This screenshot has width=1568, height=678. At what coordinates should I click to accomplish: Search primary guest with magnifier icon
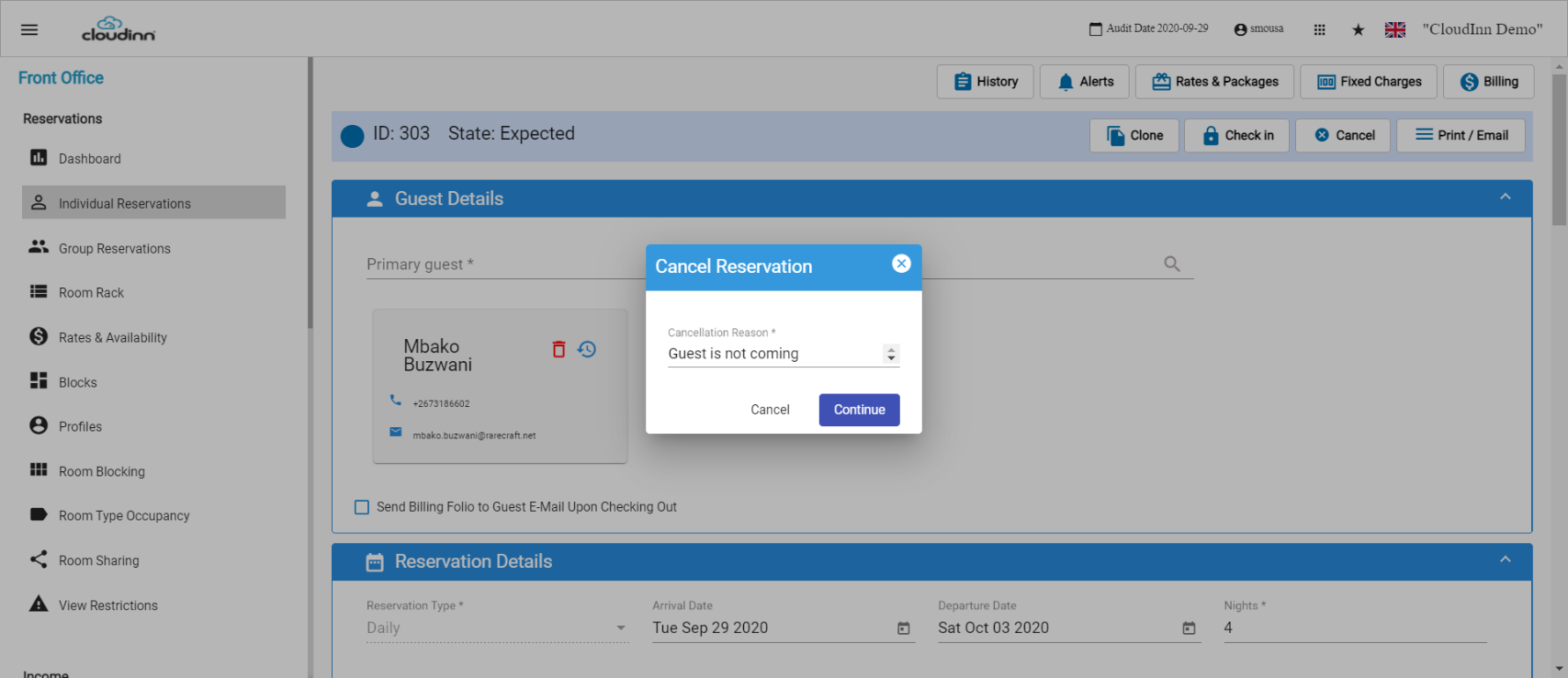click(1172, 264)
